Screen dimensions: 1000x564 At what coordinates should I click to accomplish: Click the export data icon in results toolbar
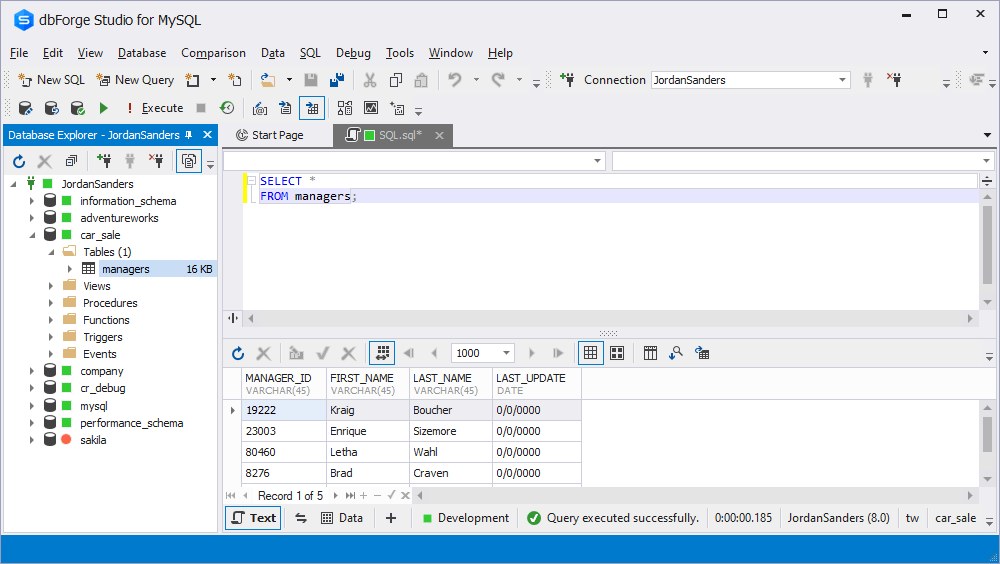click(702, 353)
